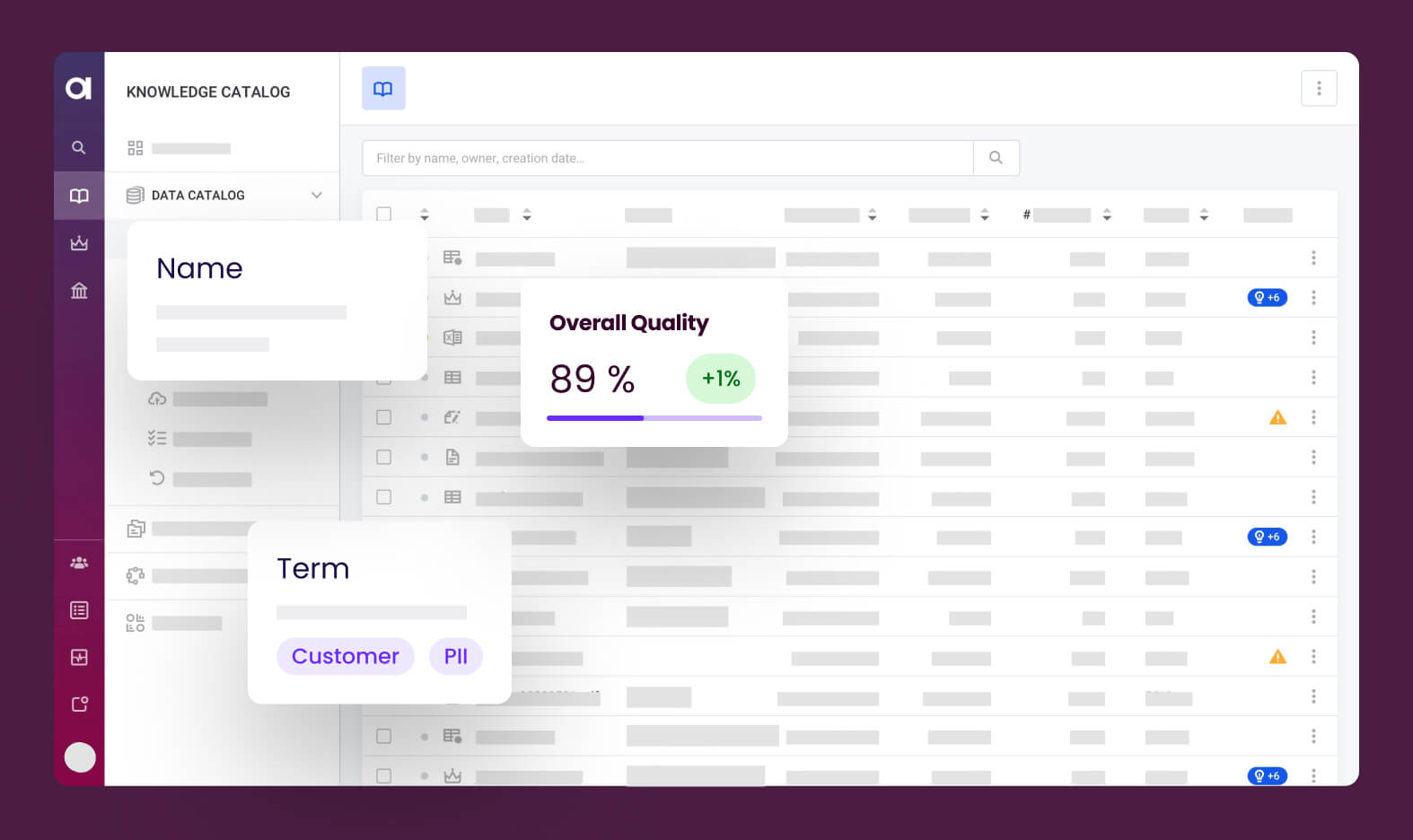
Task: Open the bank building icon in sidebar
Action: tap(79, 290)
